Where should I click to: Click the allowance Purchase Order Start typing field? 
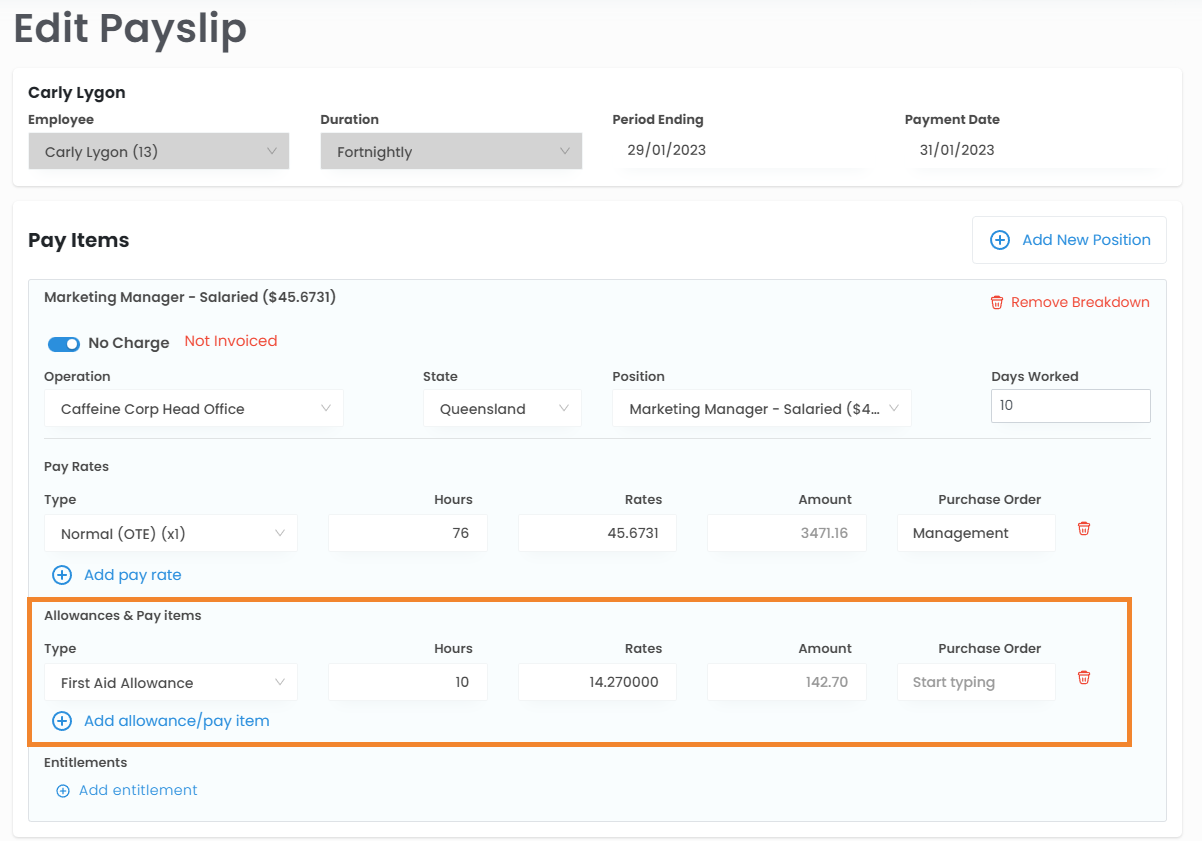[975, 683]
